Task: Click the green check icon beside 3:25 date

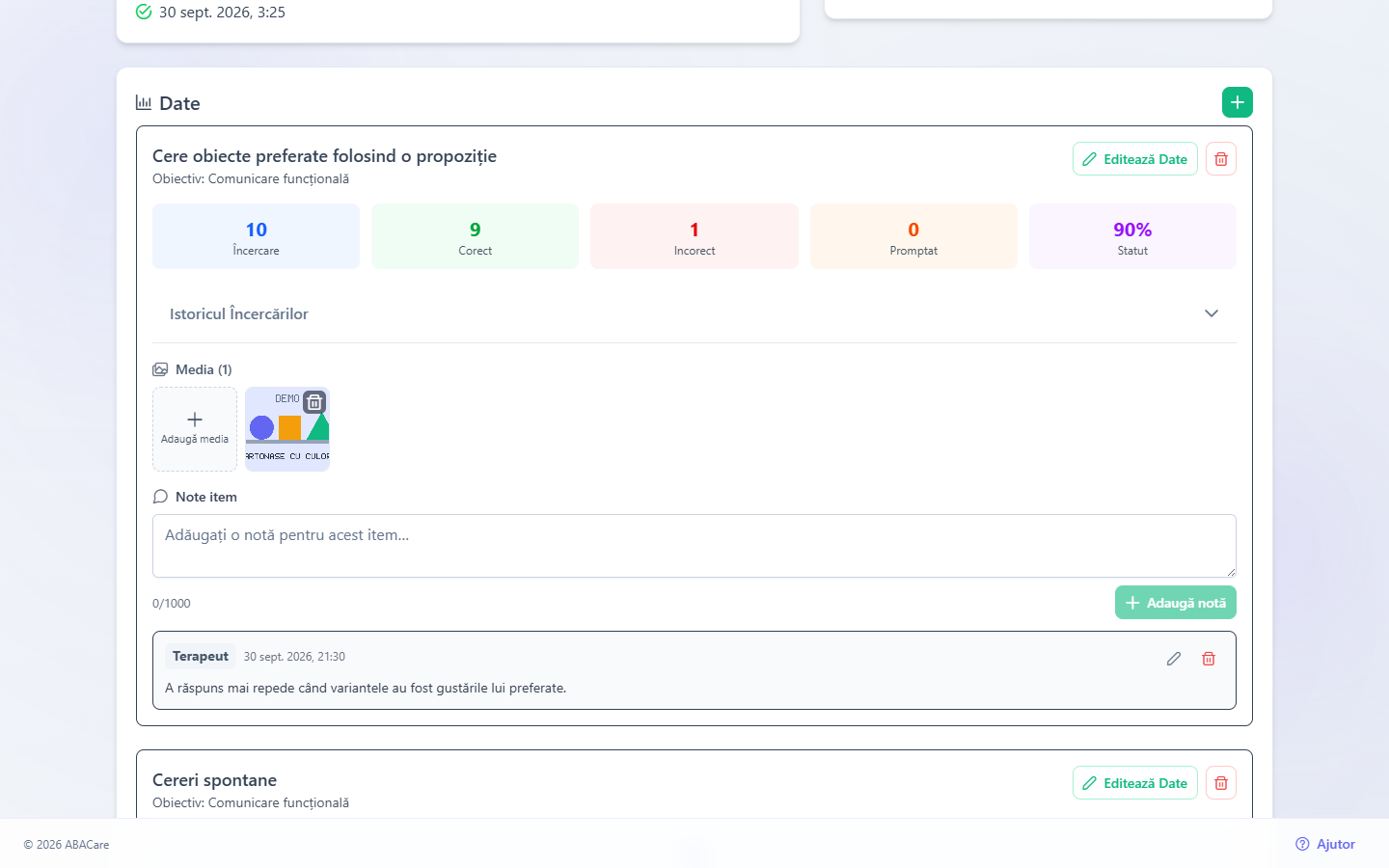Action: (x=144, y=12)
